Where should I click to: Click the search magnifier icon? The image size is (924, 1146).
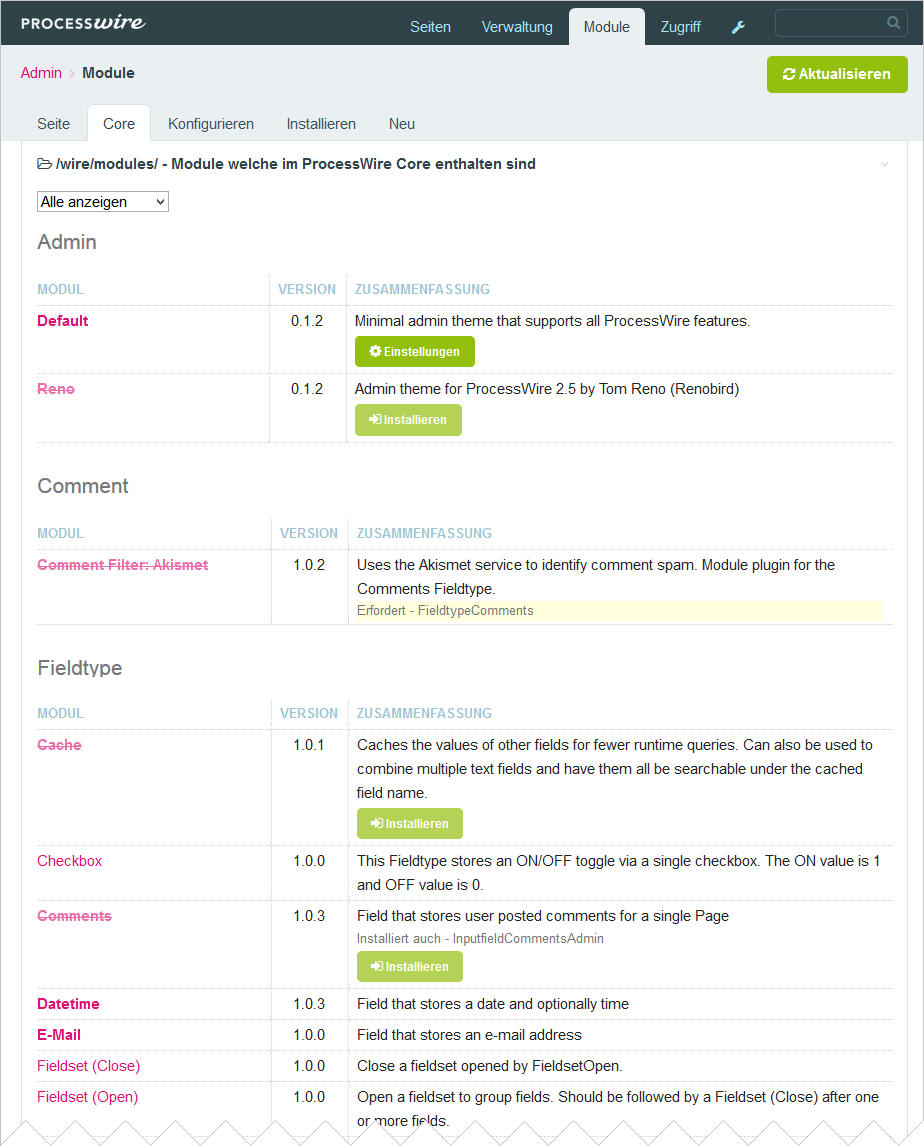point(893,23)
